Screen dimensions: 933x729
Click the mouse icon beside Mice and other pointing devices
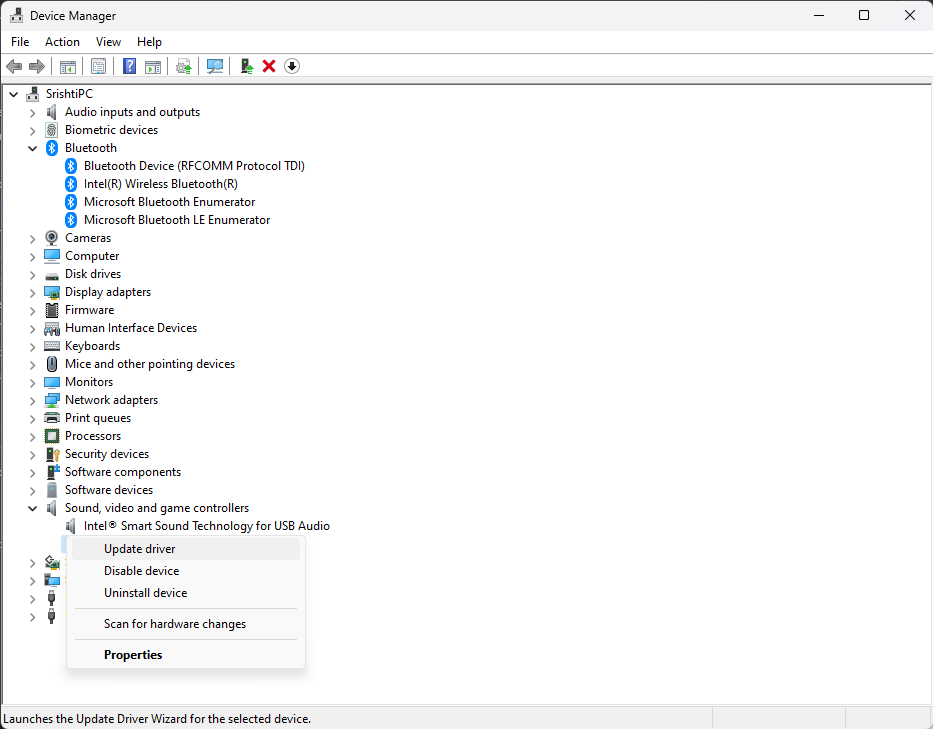pyautogui.click(x=52, y=364)
